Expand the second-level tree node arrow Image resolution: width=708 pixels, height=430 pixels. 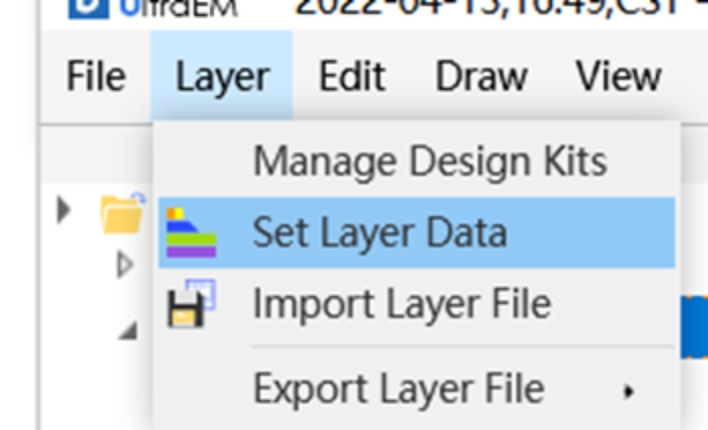click(x=126, y=265)
